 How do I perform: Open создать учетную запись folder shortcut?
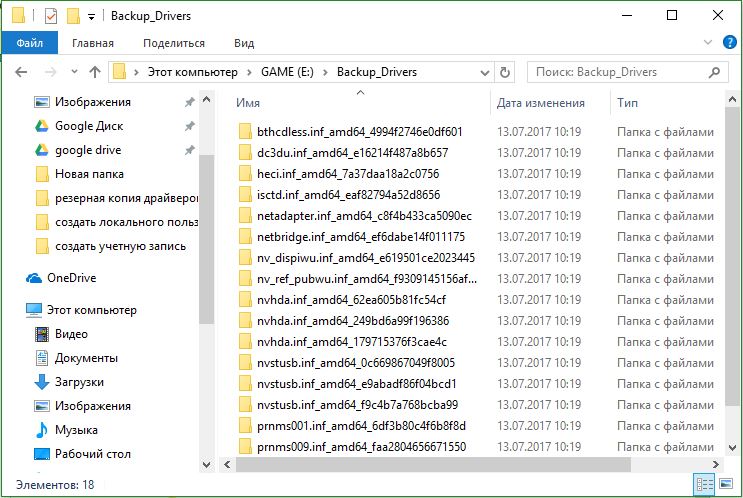pos(120,246)
